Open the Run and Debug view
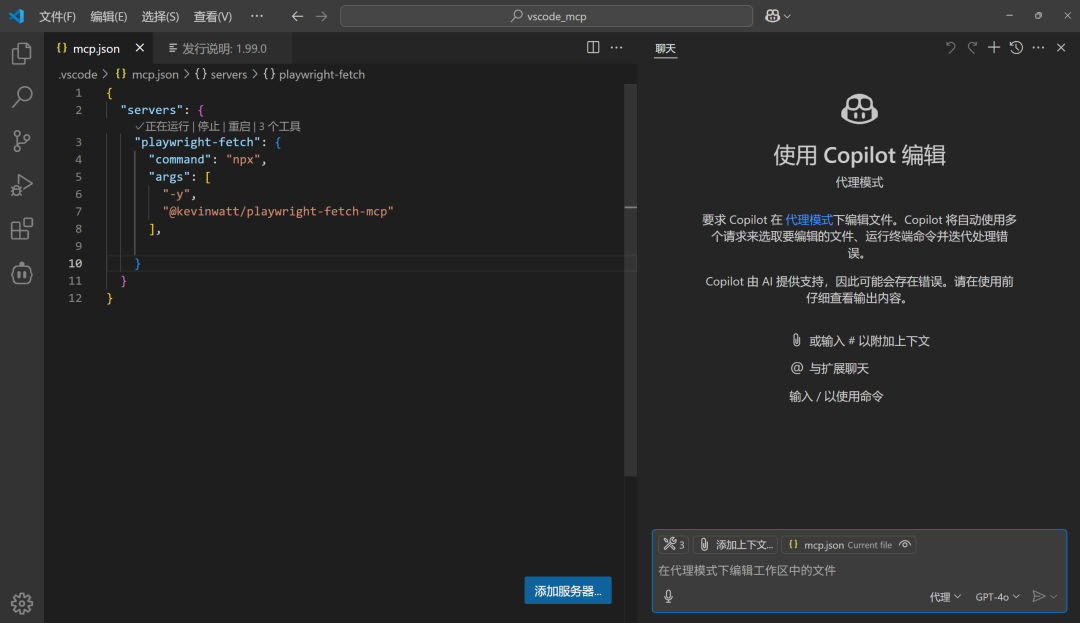Screen dimensions: 1080x623 pos(21,185)
